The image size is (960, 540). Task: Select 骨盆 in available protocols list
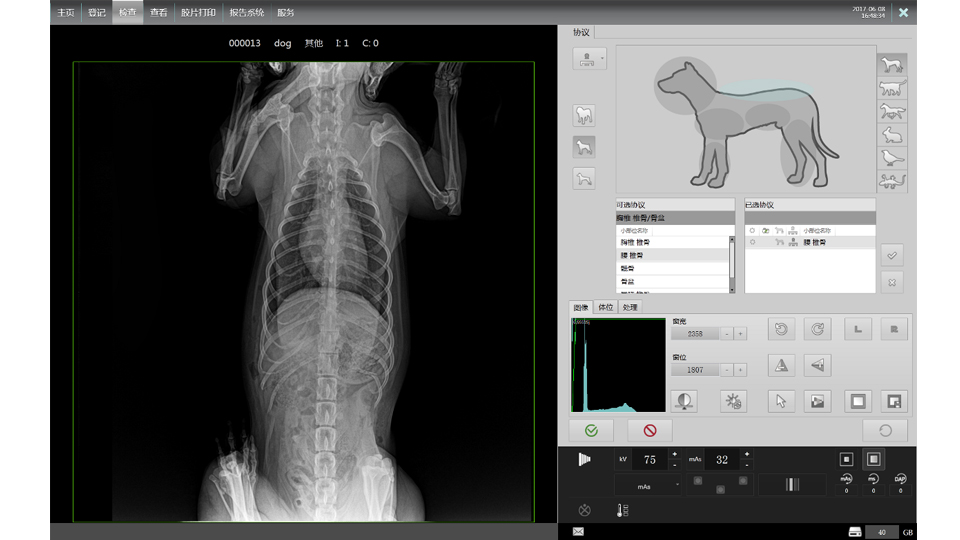627,281
